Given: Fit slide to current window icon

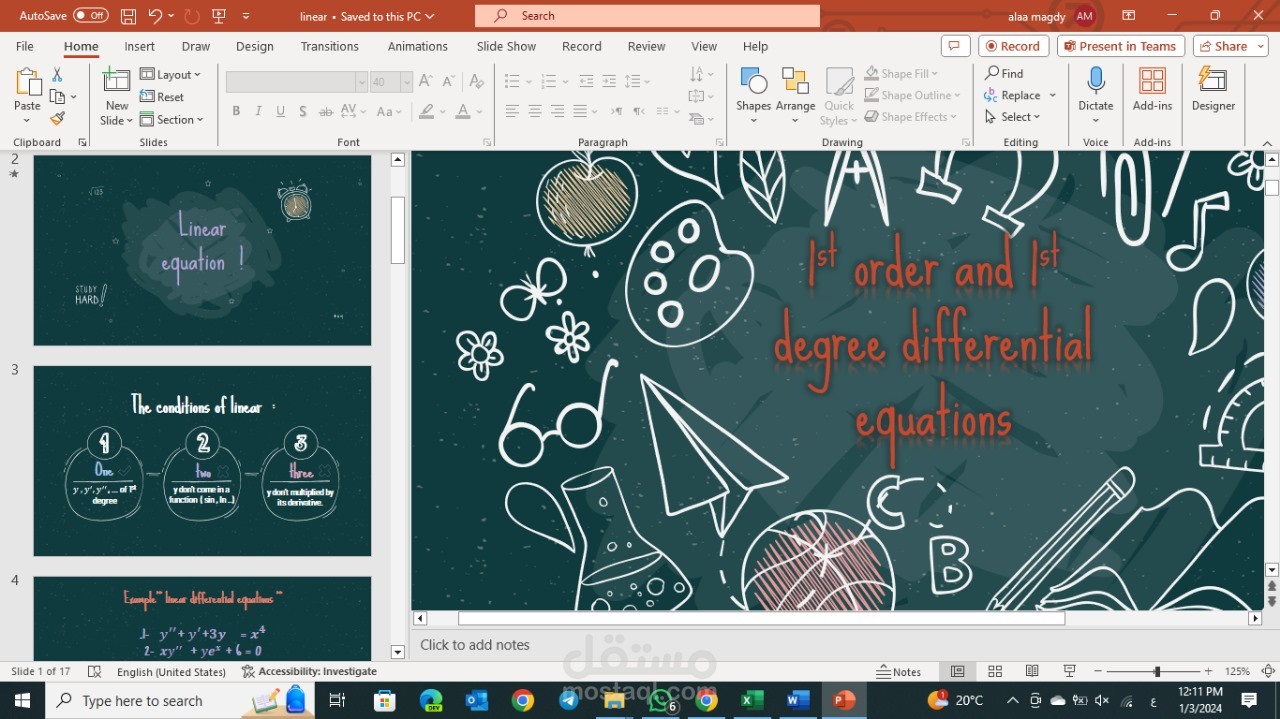Looking at the screenshot, I should point(1268,671).
